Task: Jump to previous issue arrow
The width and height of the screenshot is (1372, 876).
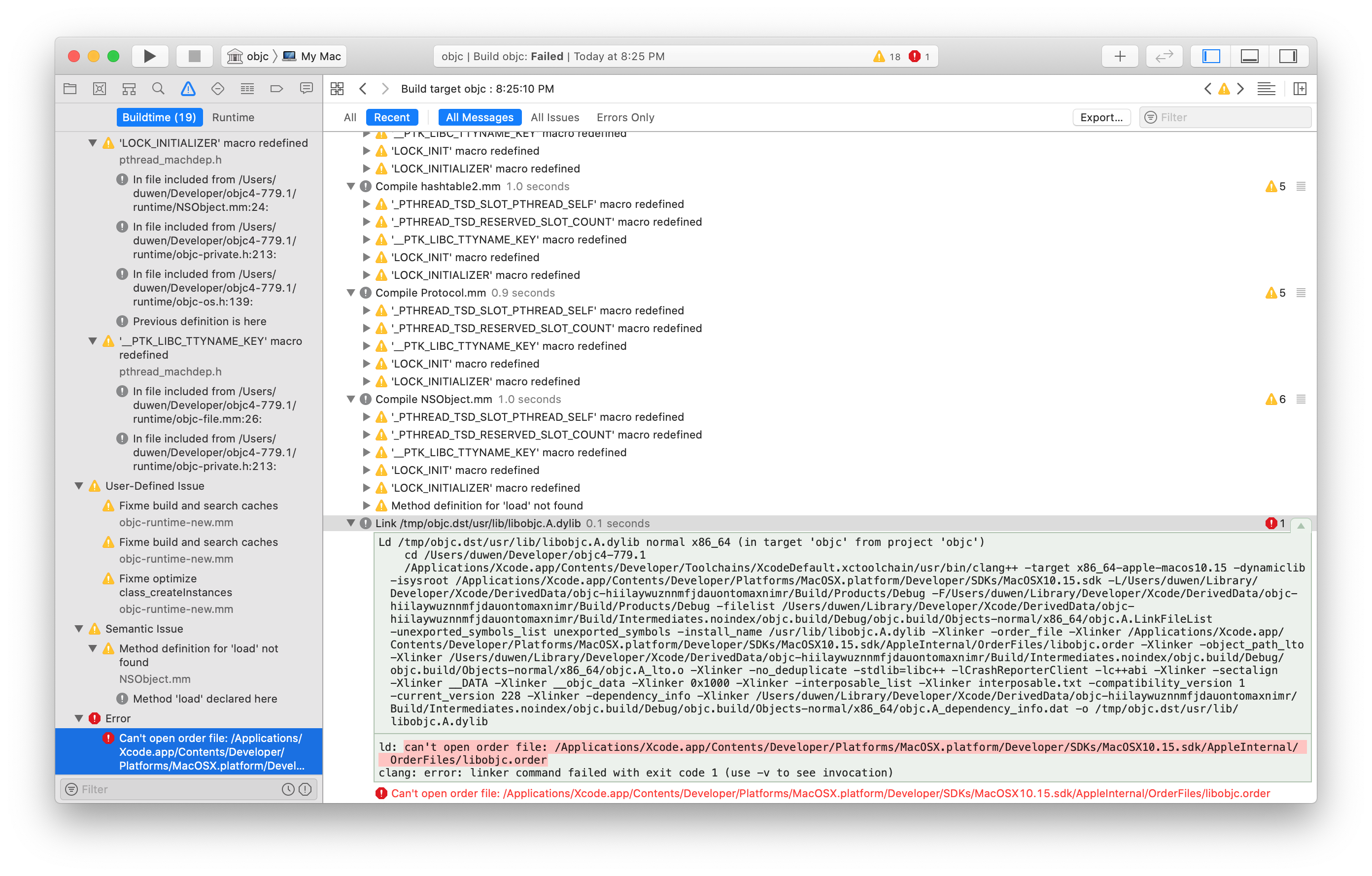Action: tap(1208, 88)
